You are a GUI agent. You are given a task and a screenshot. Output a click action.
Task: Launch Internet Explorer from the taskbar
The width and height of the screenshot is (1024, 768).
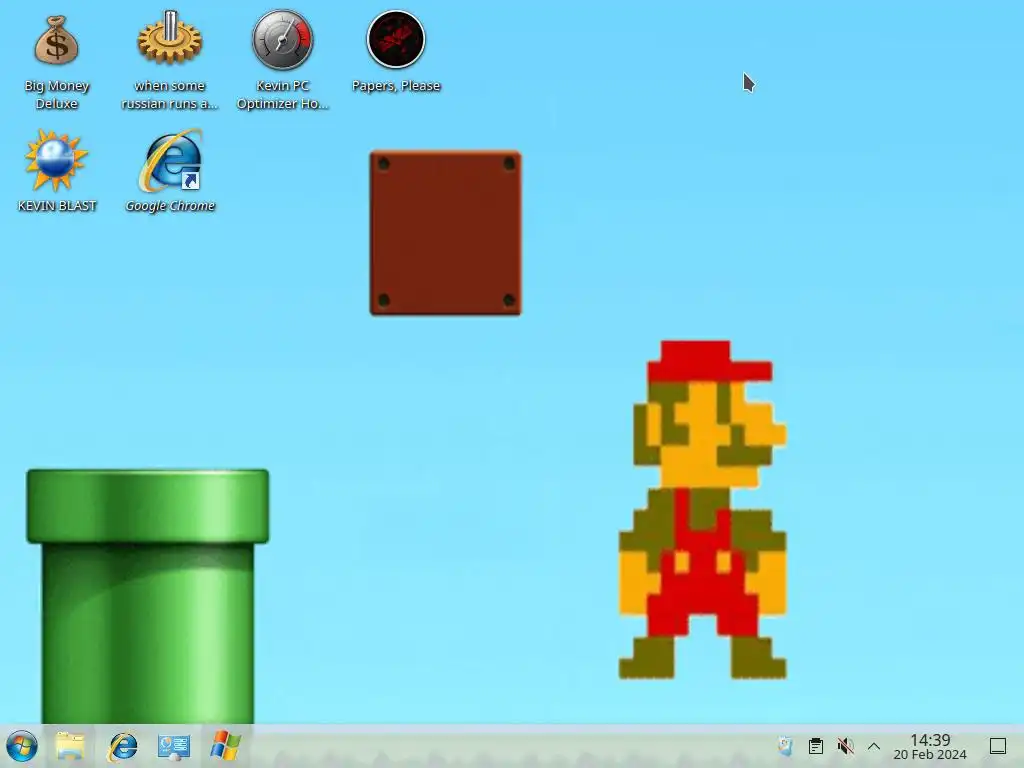pos(122,746)
